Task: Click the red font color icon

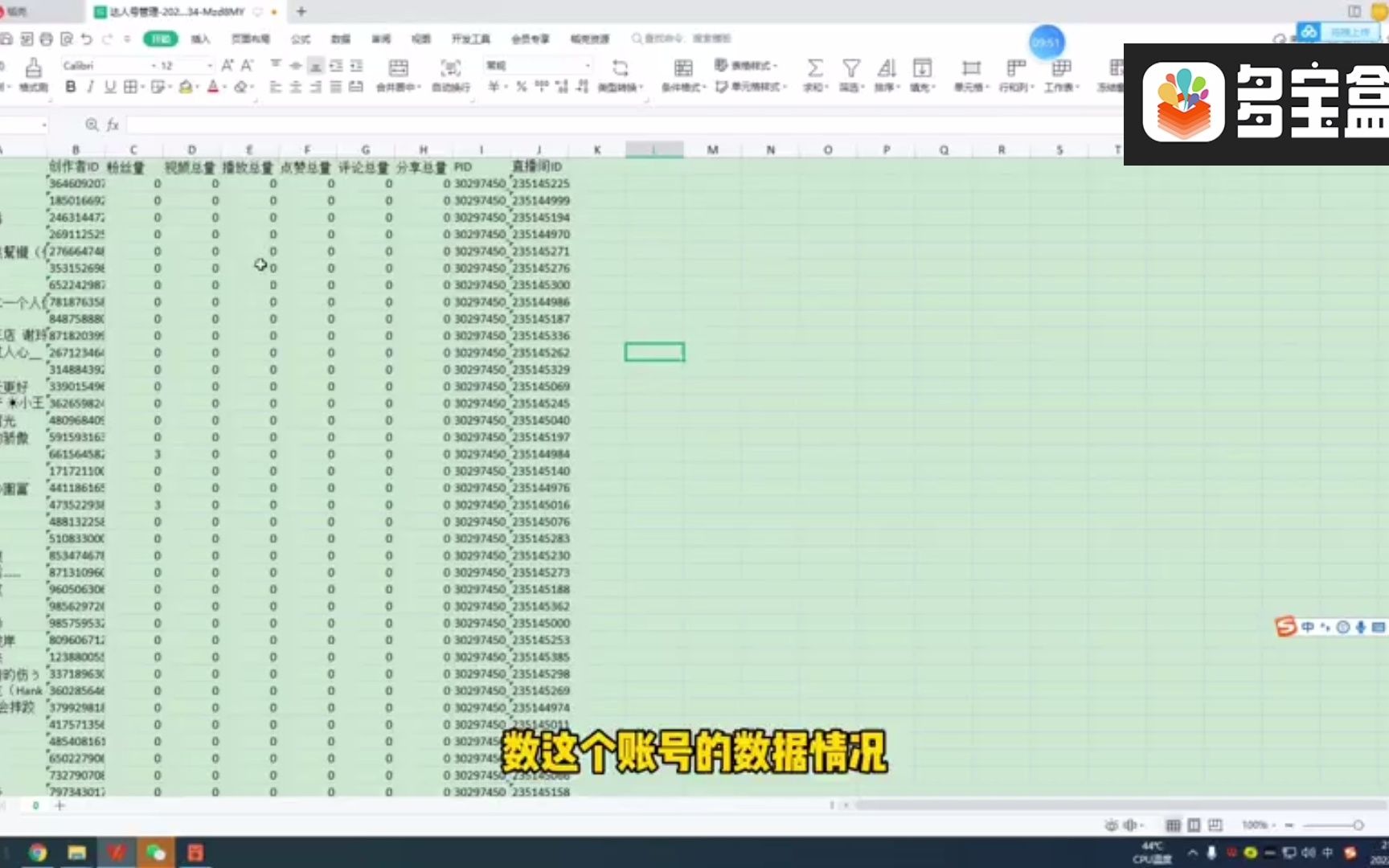Action: (213, 87)
